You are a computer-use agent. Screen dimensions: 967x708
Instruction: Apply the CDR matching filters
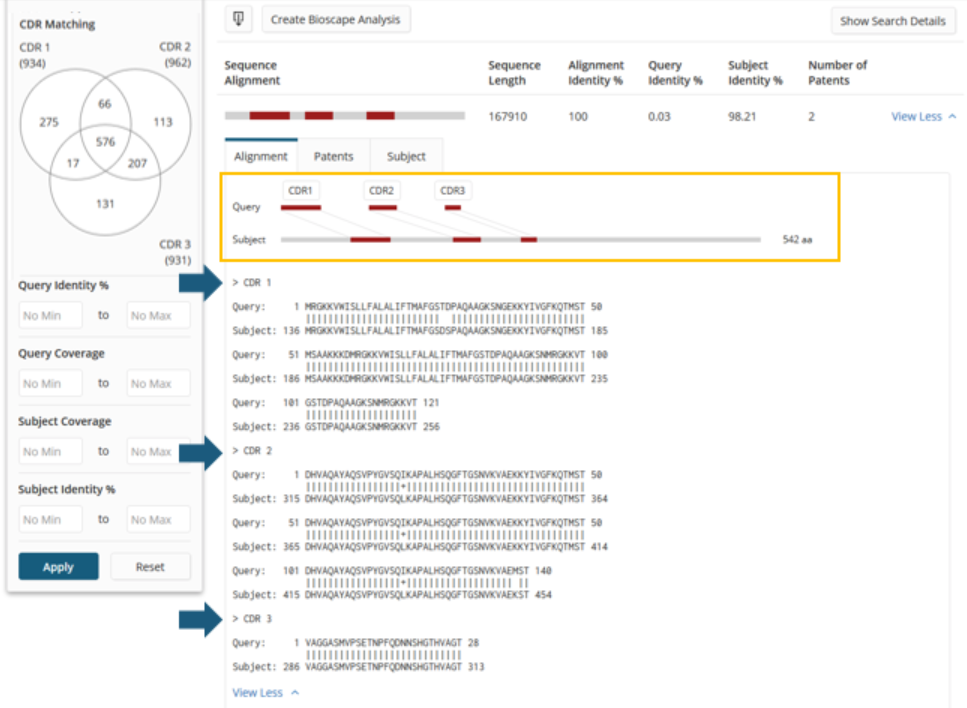[x=58, y=567]
